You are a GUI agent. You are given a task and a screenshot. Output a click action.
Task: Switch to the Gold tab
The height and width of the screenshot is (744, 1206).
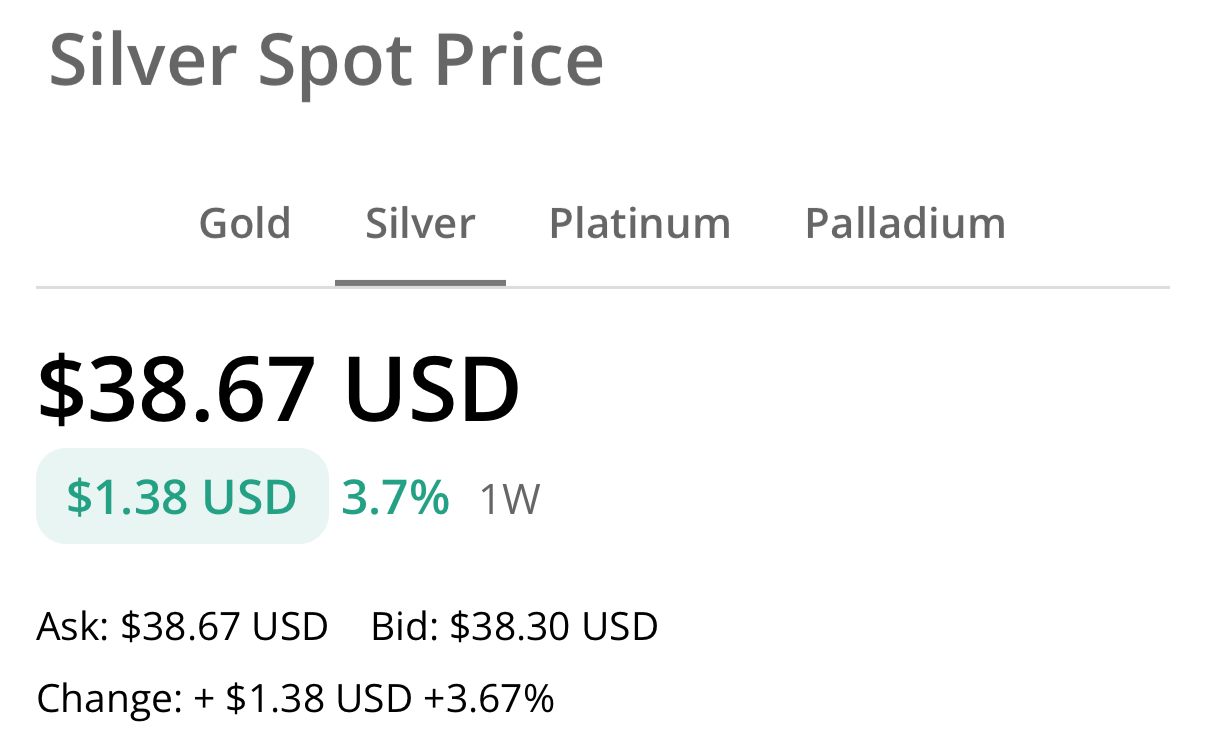tap(245, 223)
